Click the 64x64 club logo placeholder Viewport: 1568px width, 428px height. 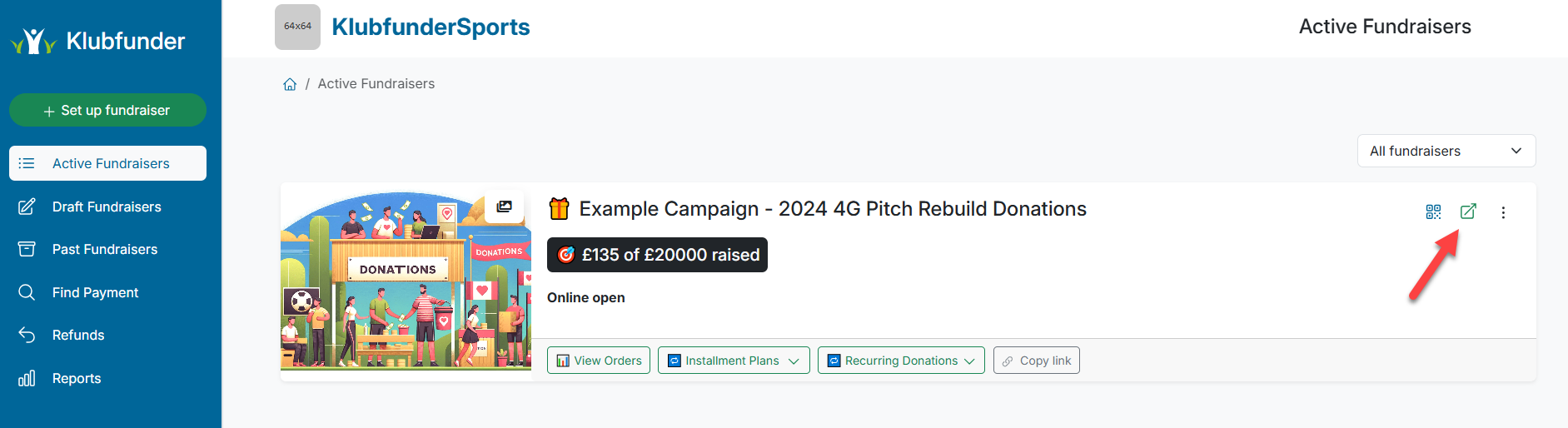tap(297, 27)
